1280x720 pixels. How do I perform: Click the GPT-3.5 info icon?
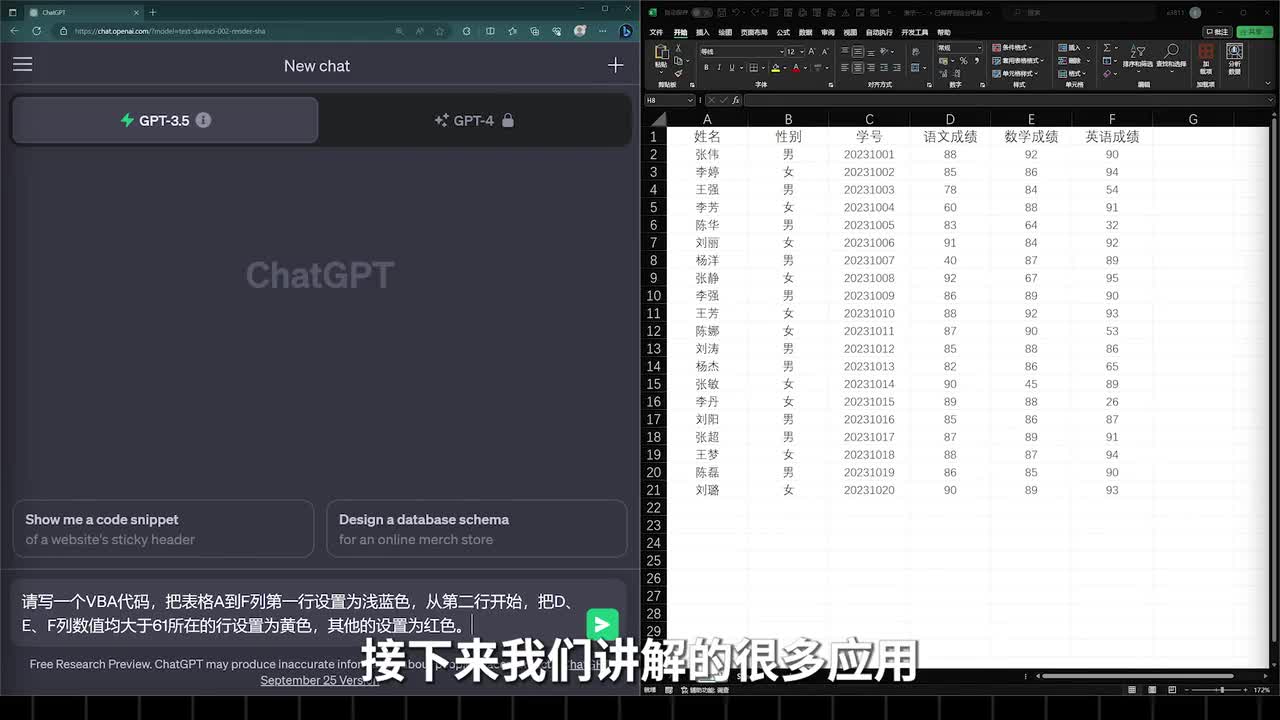[x=203, y=120]
